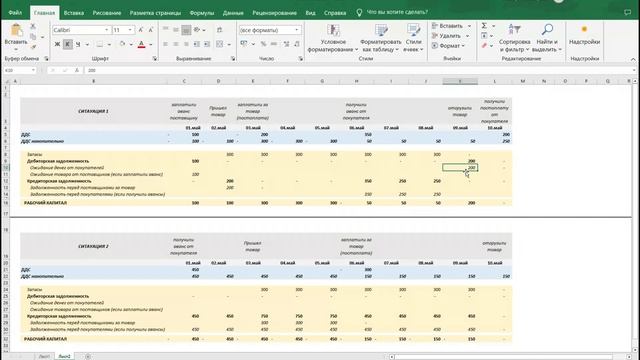Switch to the Разметка страницы tab
Screen dimensions: 640x360
[x=155, y=13]
